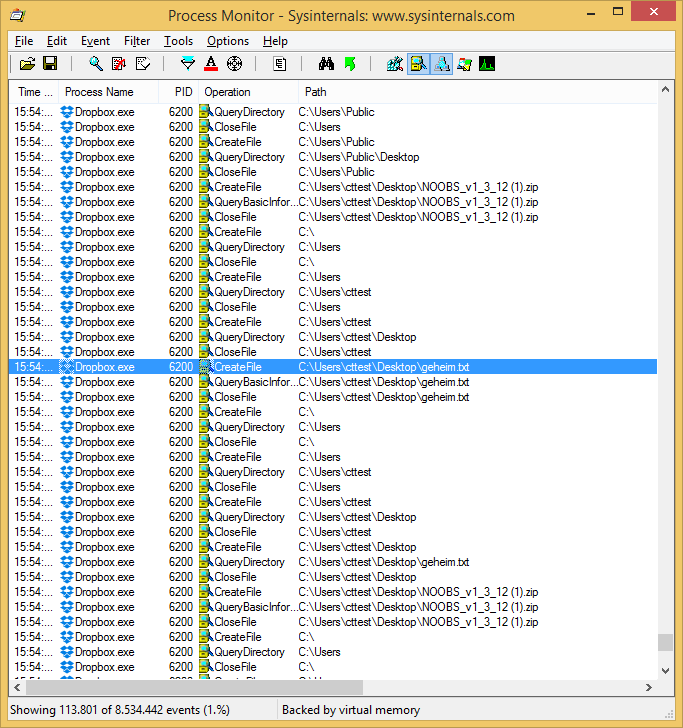Click the Jump To Object green arrow icon
This screenshot has height=728, width=683.
(350, 64)
